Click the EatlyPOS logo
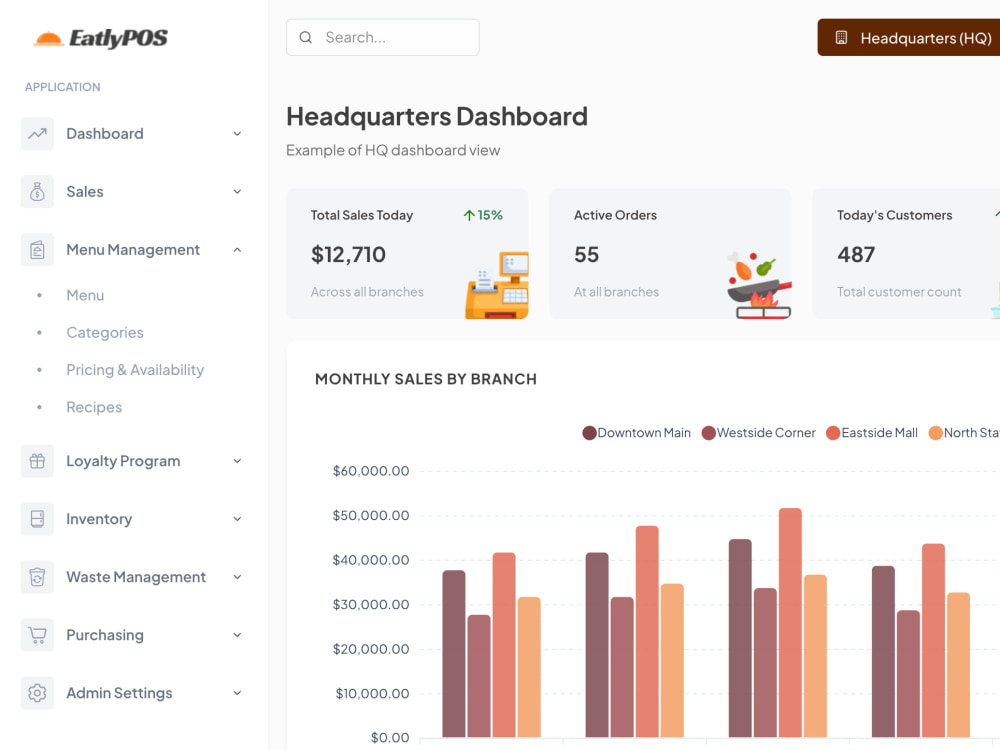 tap(100, 38)
